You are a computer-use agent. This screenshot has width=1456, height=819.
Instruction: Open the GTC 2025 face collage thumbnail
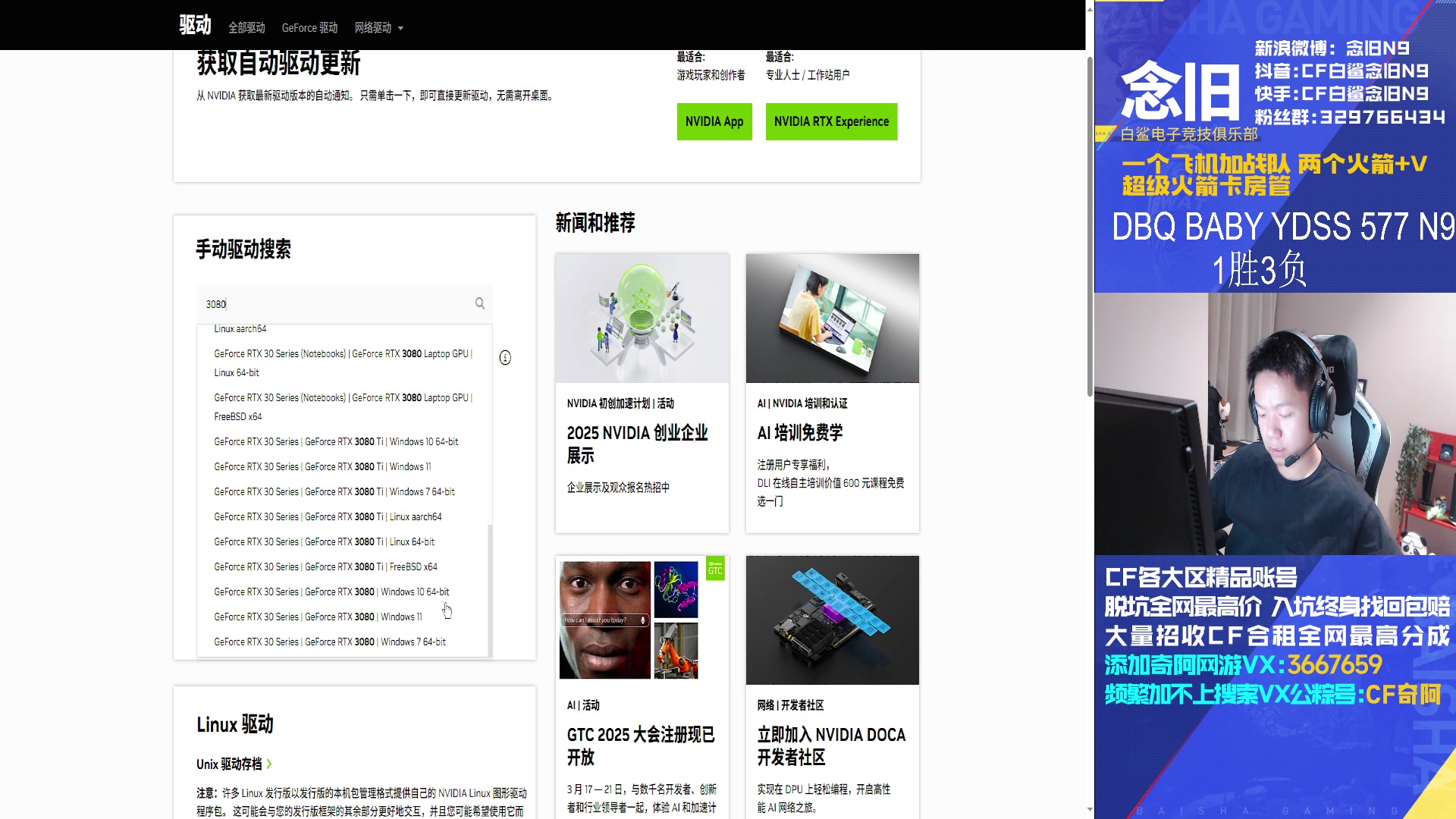tap(642, 620)
